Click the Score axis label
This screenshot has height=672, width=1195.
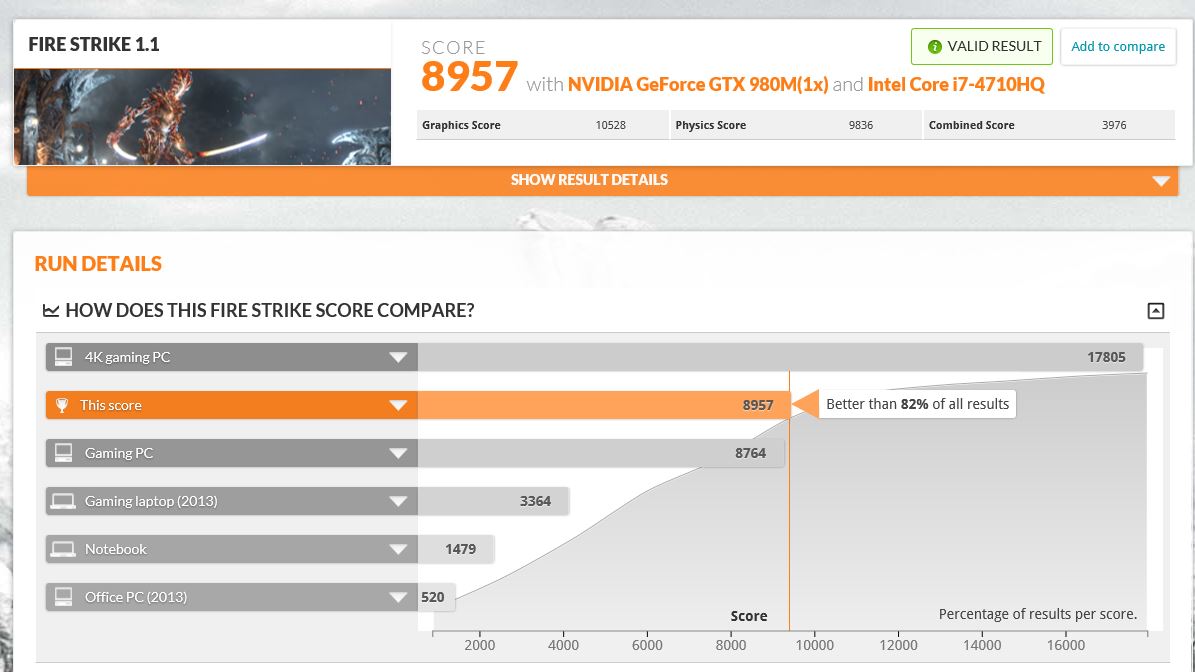coord(748,616)
